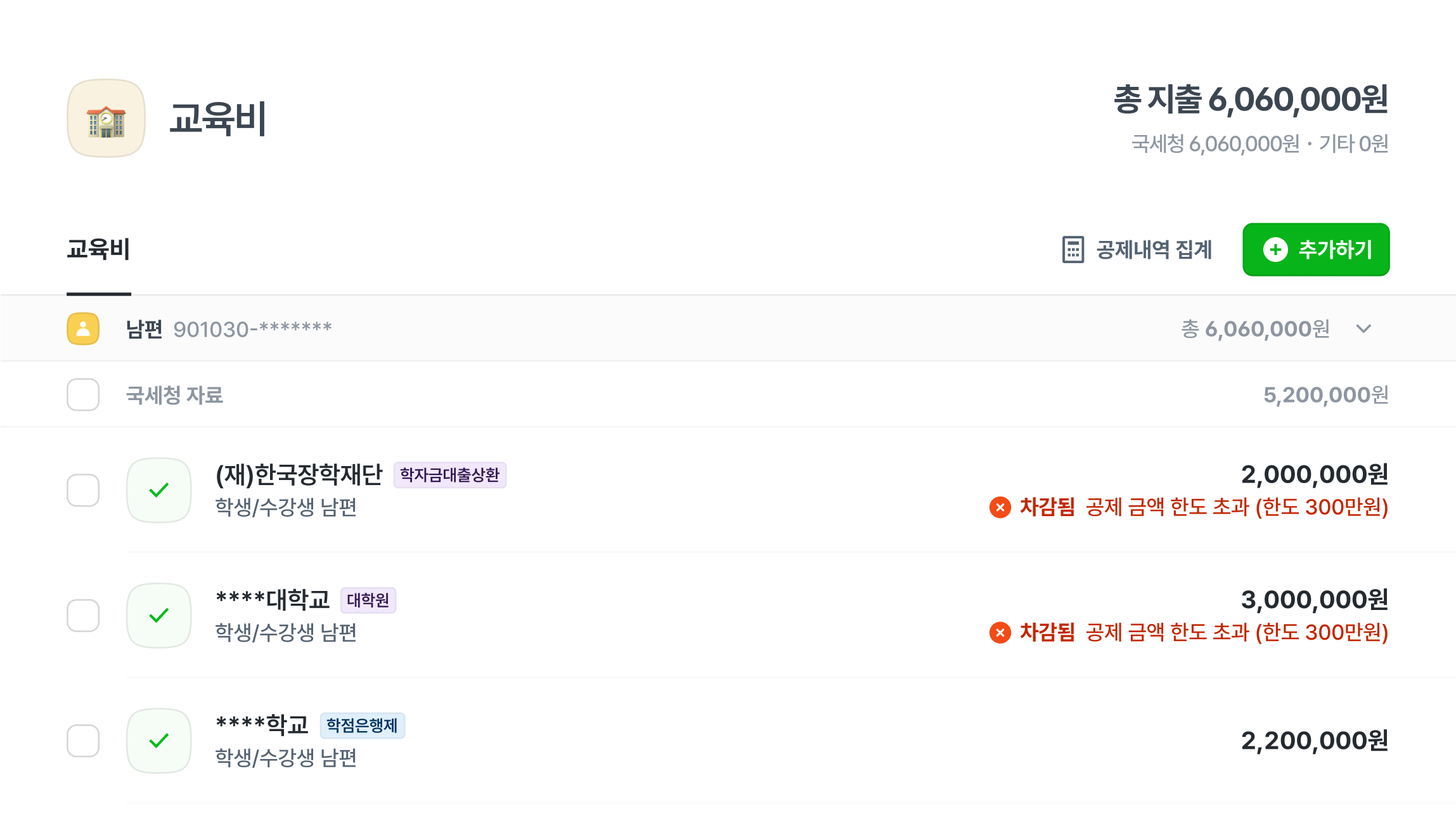The image size is (1456, 837).
Task: Select the ****학교 row checkbox
Action: click(83, 741)
